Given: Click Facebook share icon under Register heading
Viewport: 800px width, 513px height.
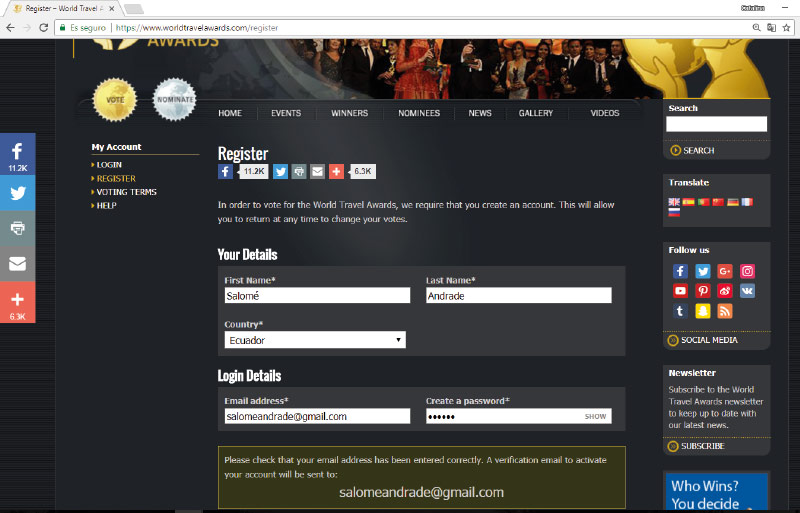Looking at the screenshot, I should click(x=226, y=172).
